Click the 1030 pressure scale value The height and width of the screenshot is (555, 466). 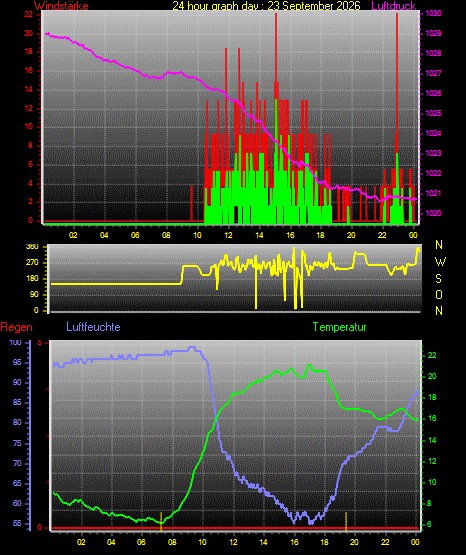(433, 13)
